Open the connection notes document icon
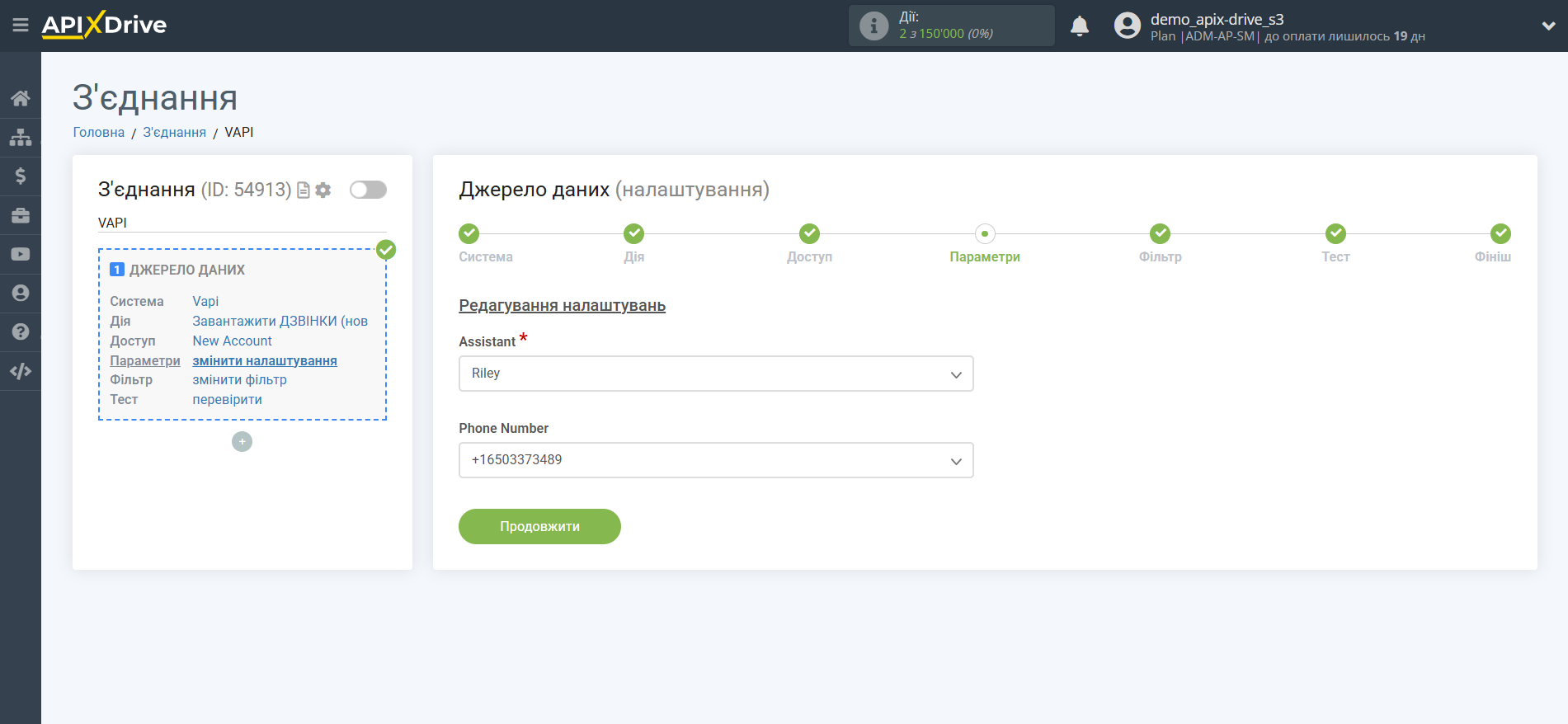Viewport: 1568px width, 724px height. pyautogui.click(x=304, y=190)
